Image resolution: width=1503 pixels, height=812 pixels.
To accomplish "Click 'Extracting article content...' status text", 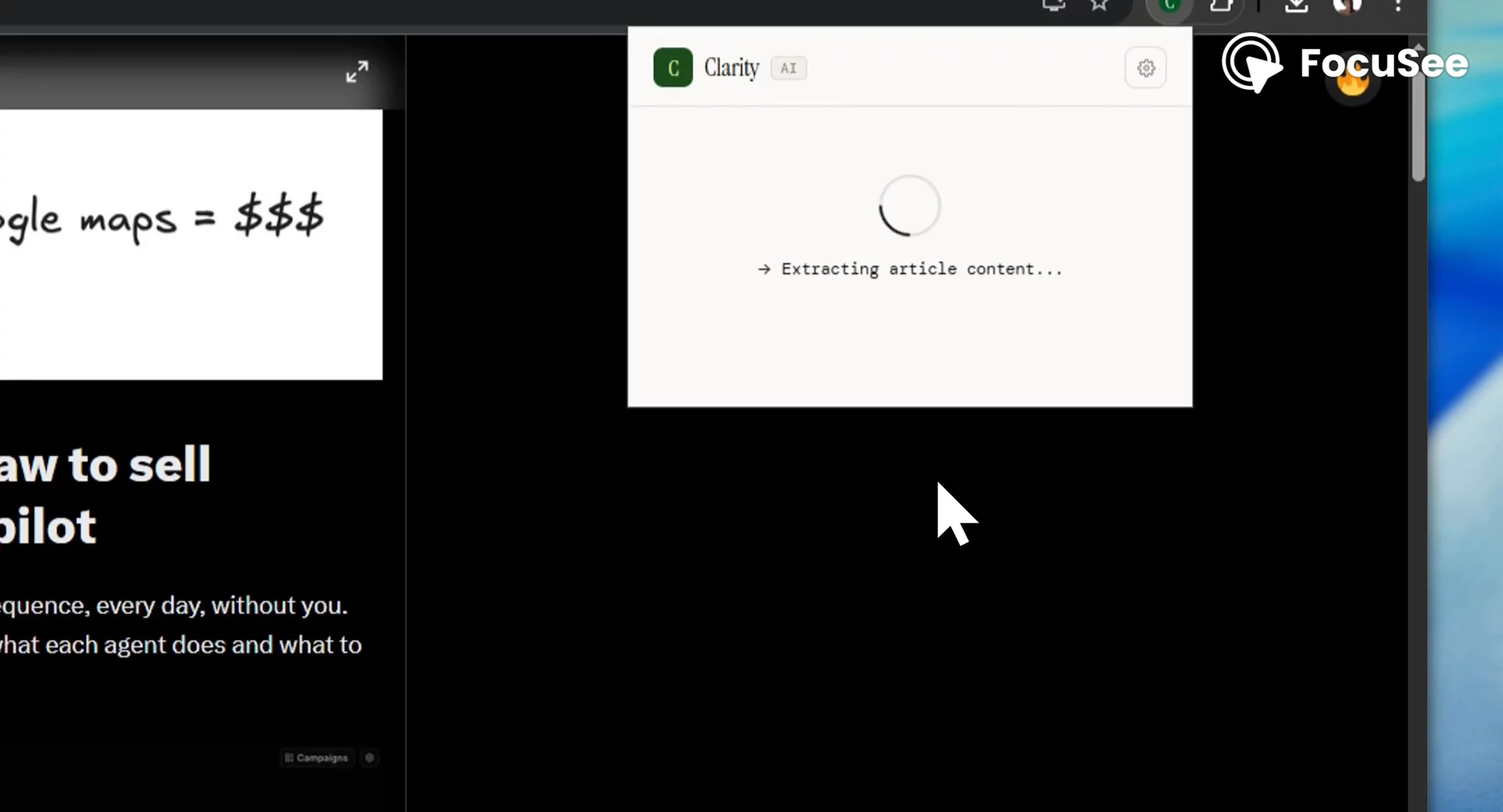I will click(922, 269).
